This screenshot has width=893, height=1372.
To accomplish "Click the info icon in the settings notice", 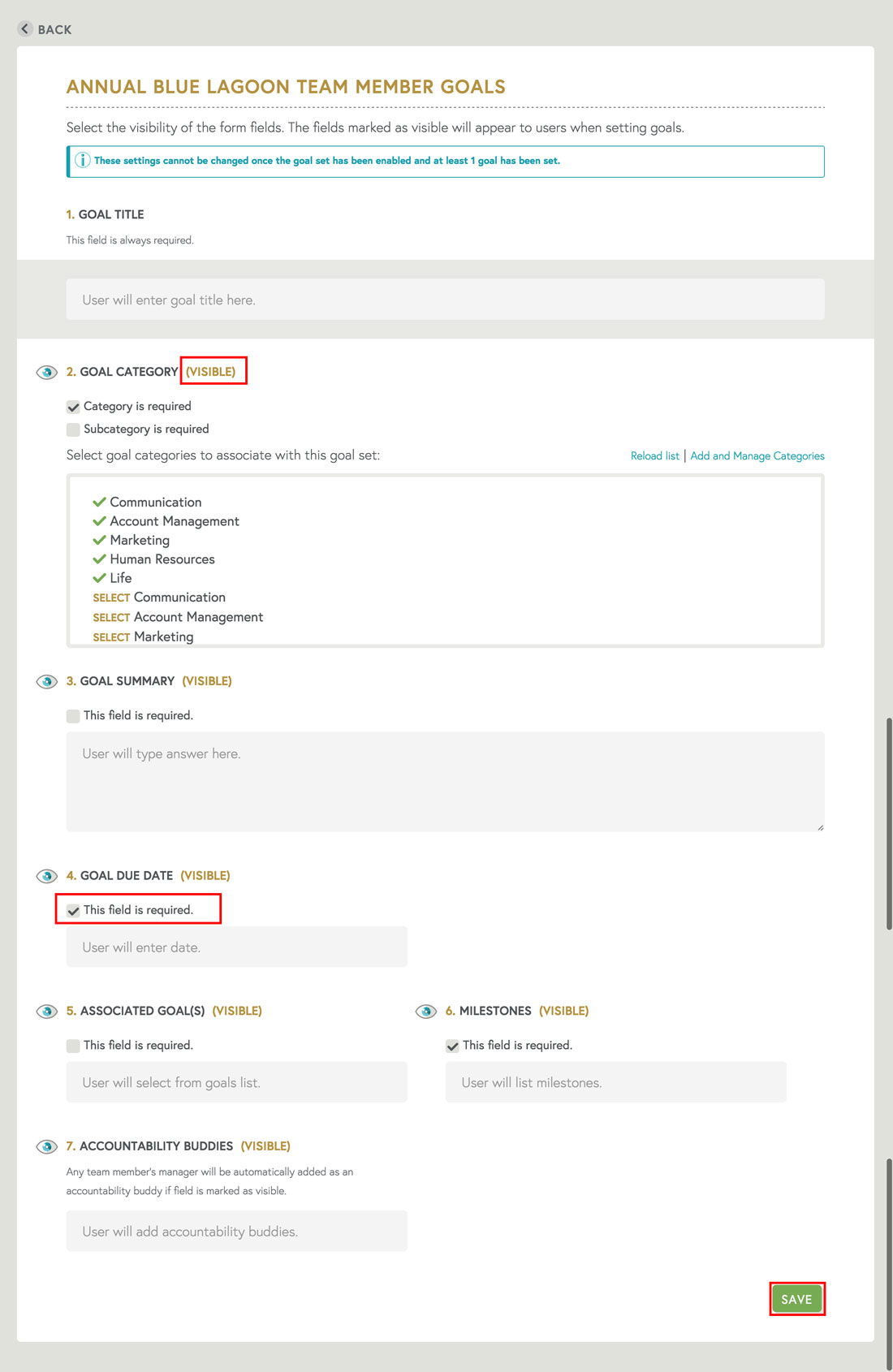I will [83, 160].
